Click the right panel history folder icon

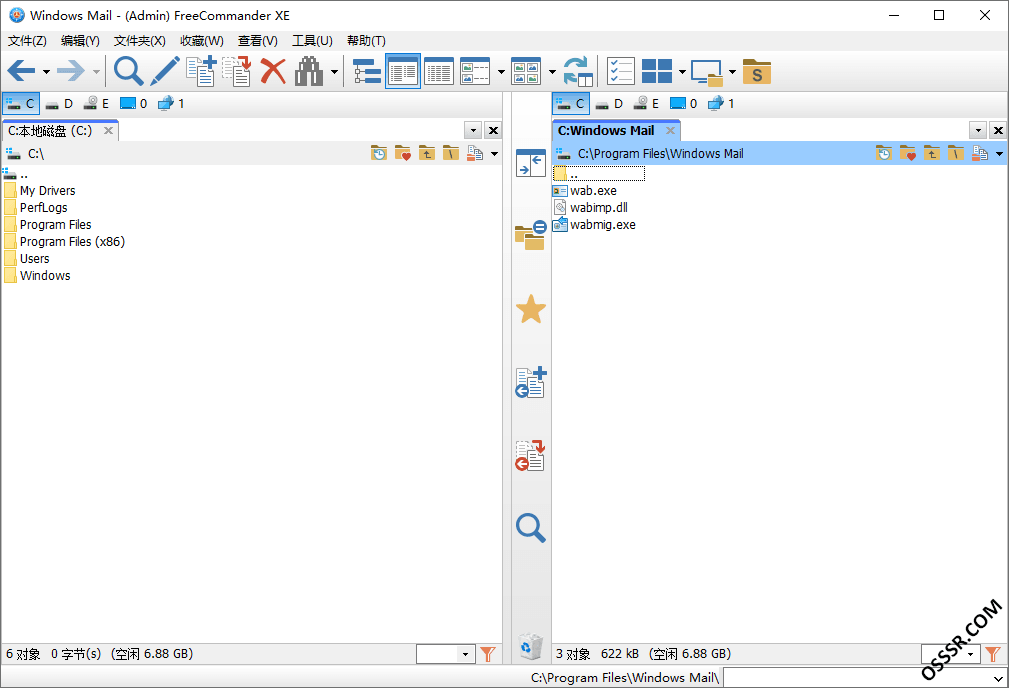[x=884, y=153]
